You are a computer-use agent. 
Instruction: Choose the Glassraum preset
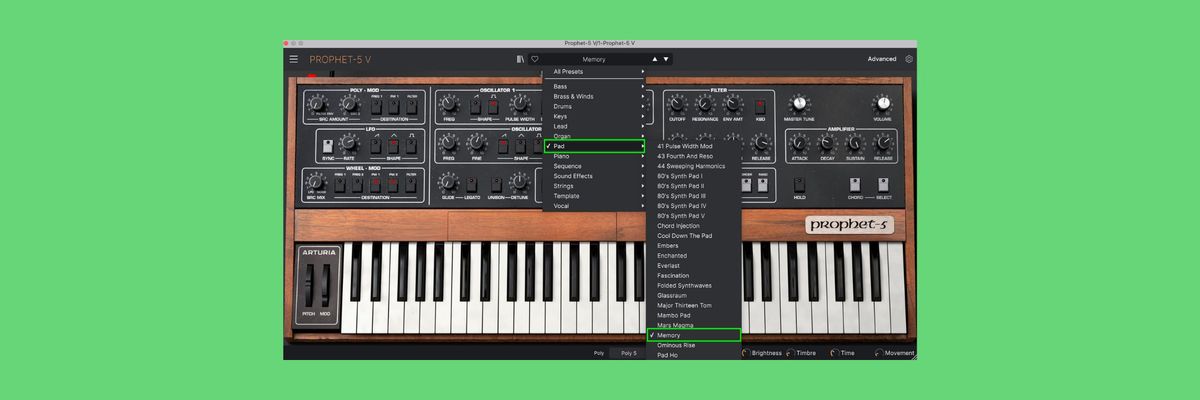(x=694, y=295)
